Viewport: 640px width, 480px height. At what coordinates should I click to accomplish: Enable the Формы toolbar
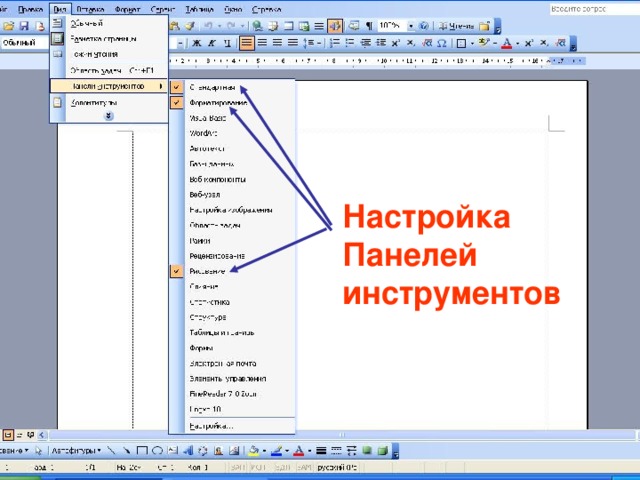coord(232,348)
